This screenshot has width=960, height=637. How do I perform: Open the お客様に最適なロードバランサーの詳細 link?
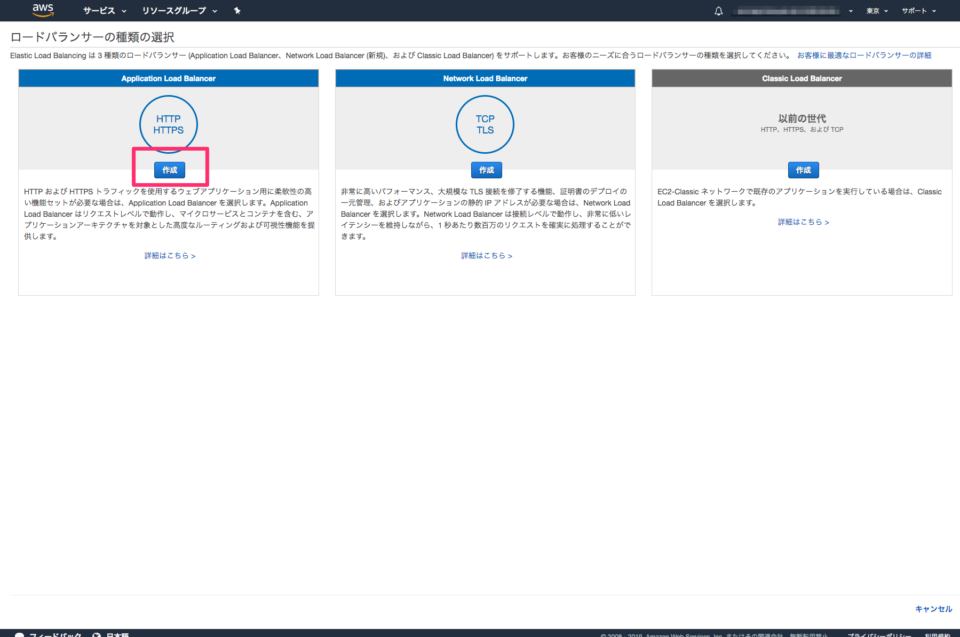coord(863,55)
